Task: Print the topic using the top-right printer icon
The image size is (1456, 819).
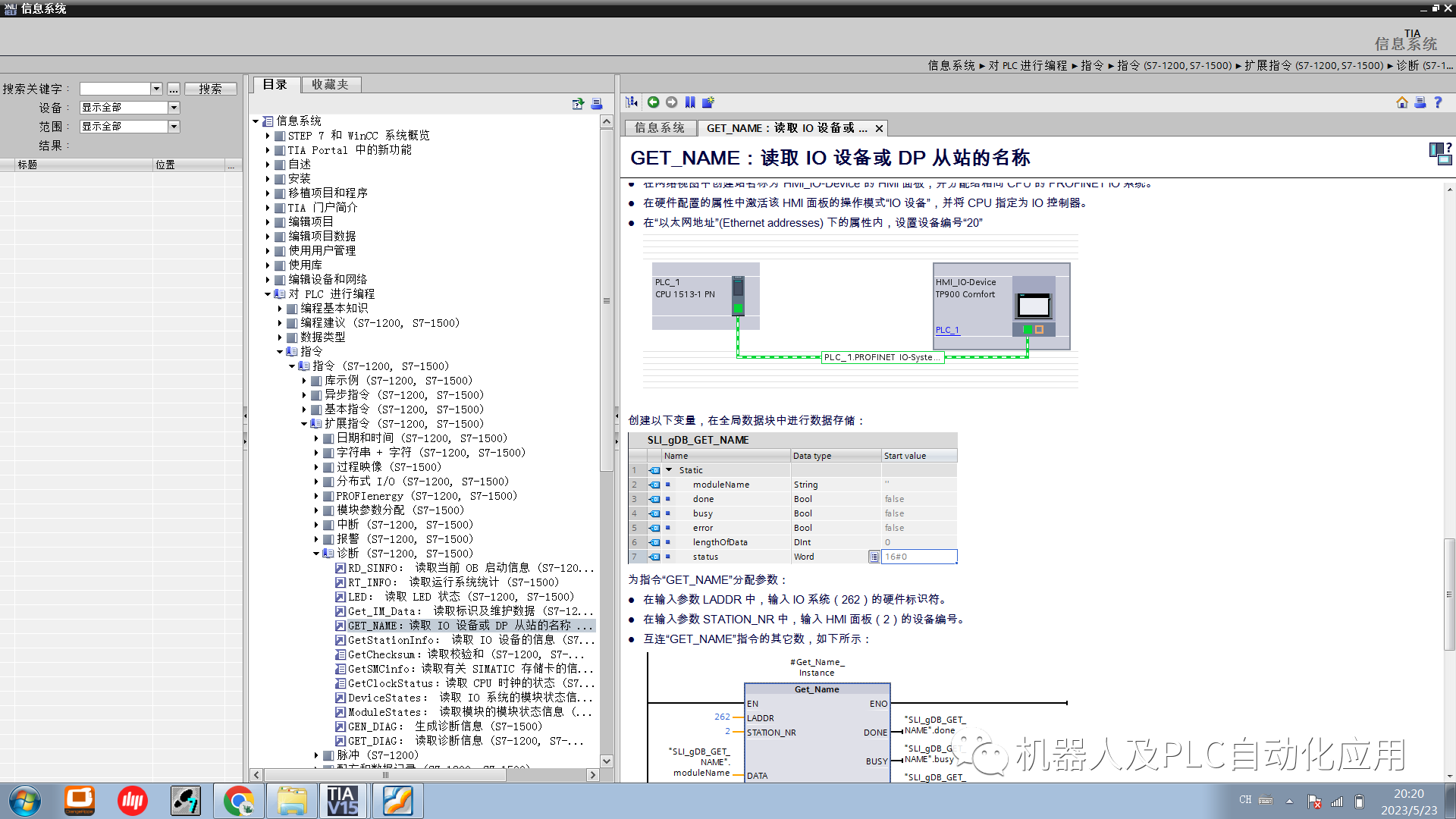Action: (x=1420, y=102)
